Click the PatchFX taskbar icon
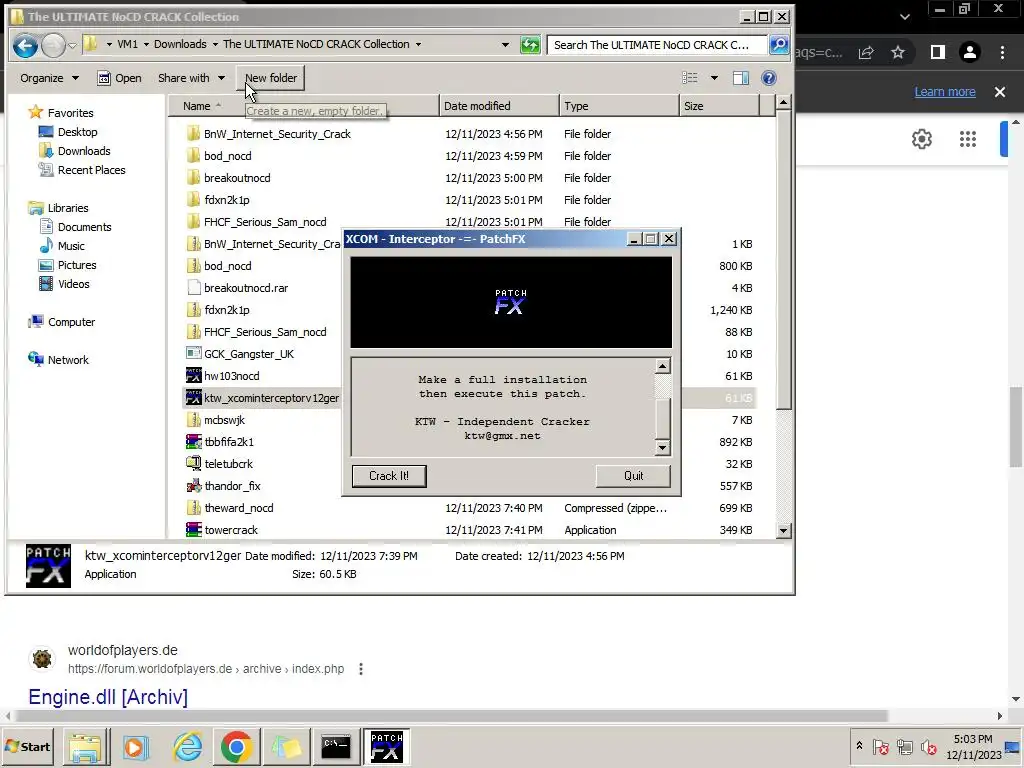The width and height of the screenshot is (1024, 768). tap(387, 746)
